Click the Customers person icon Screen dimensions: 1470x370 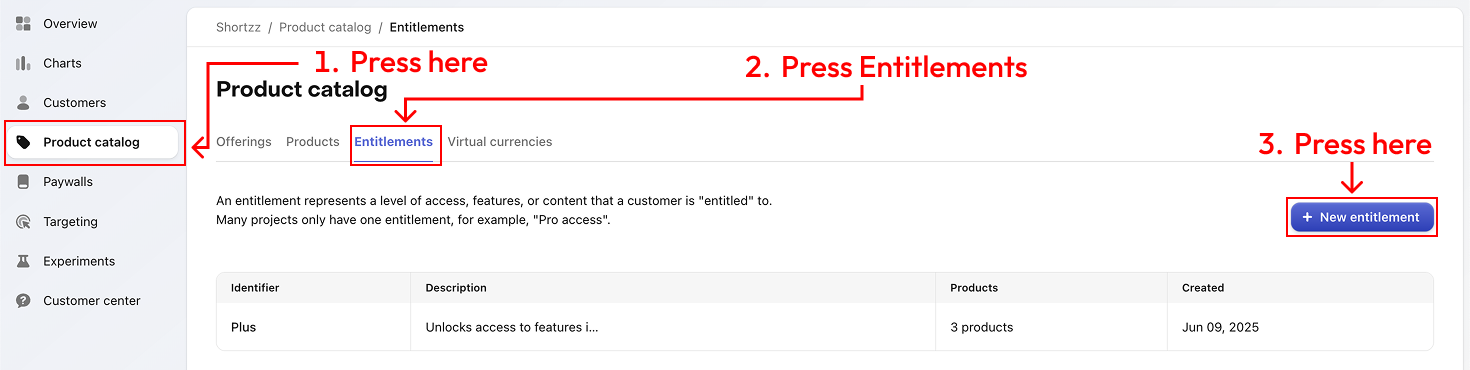click(x=23, y=103)
